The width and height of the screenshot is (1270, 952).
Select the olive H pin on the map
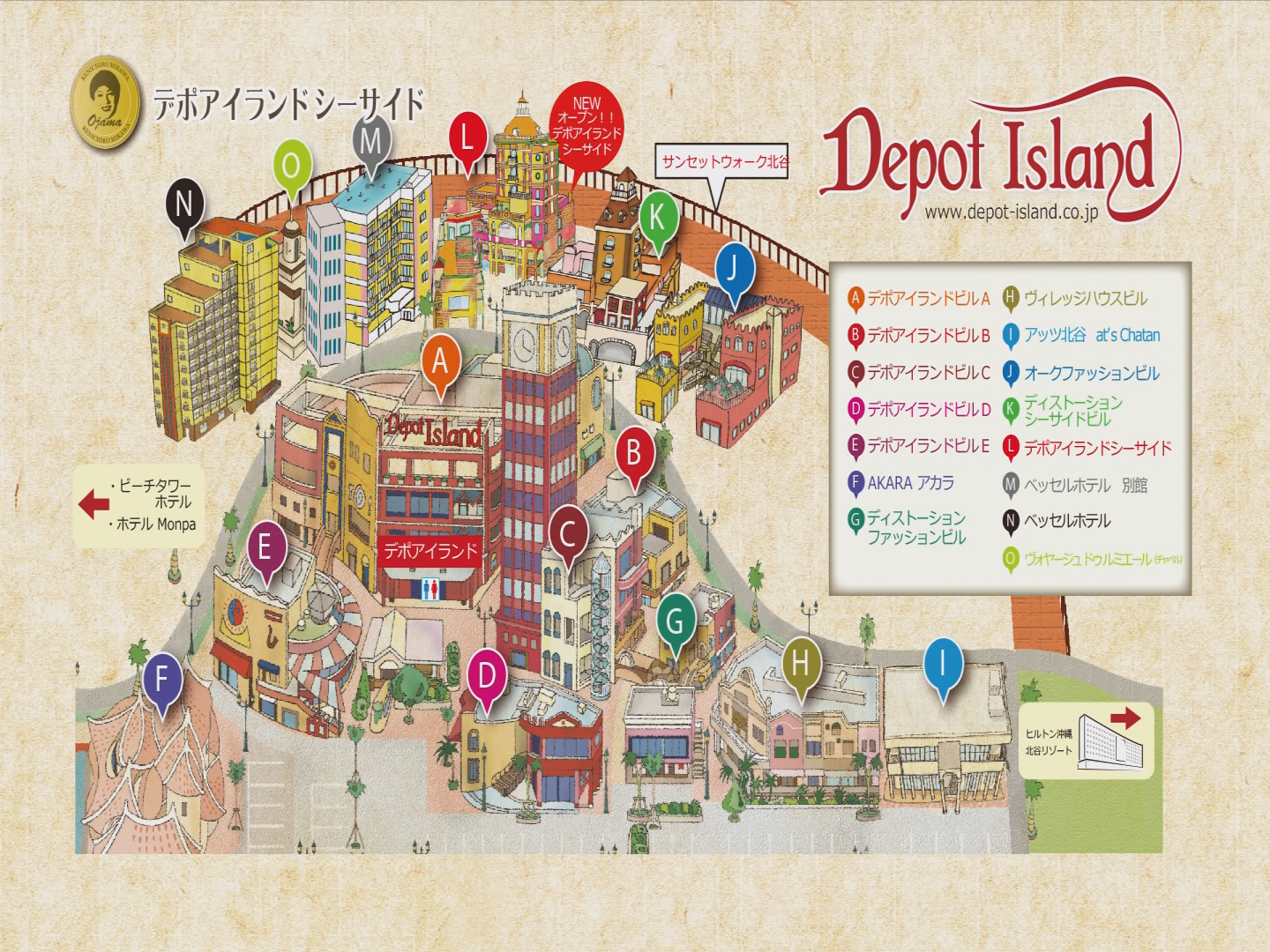(x=801, y=662)
